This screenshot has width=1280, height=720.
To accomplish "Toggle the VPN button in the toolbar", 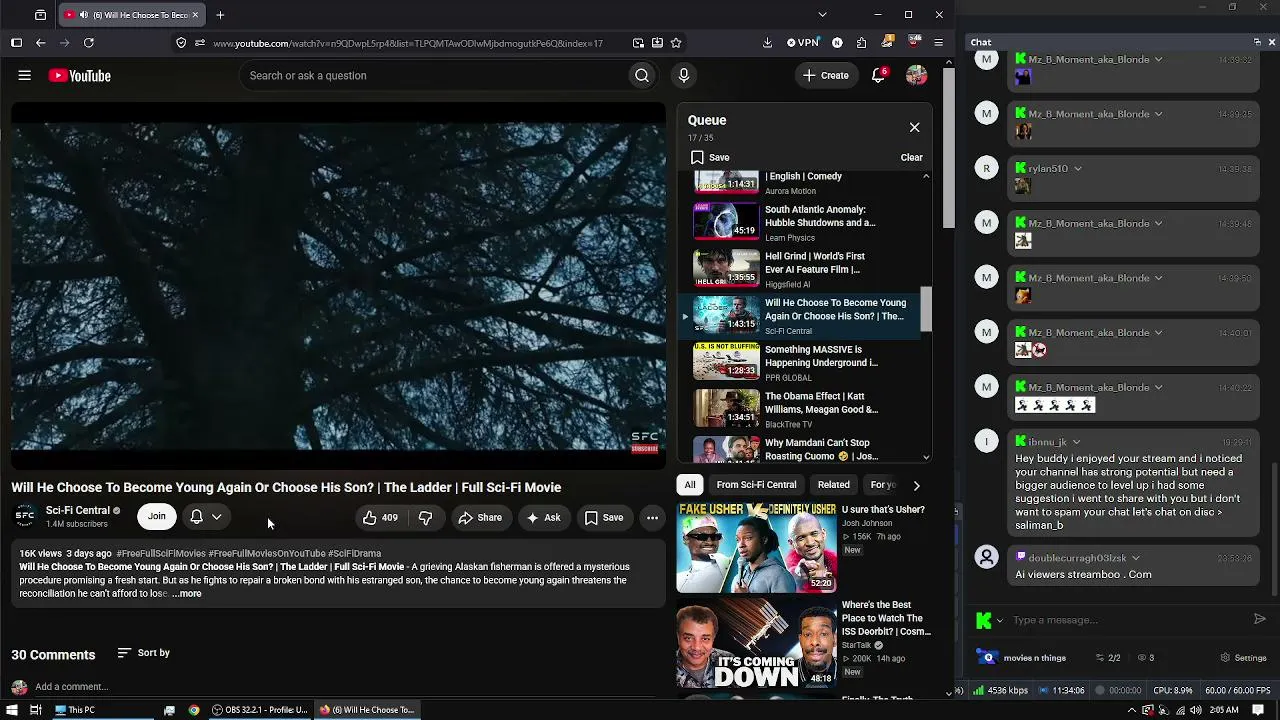I will [x=802, y=43].
